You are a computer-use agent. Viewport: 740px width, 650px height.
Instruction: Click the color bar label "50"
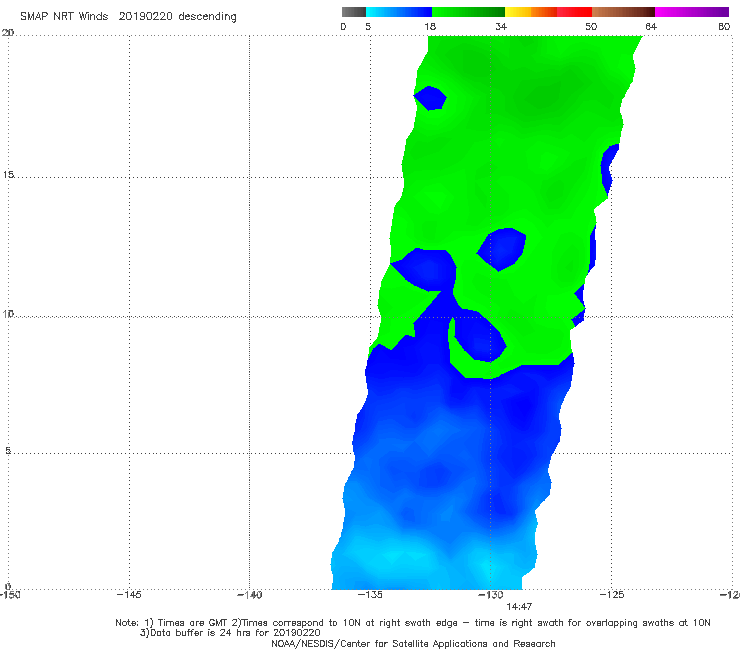point(591,26)
